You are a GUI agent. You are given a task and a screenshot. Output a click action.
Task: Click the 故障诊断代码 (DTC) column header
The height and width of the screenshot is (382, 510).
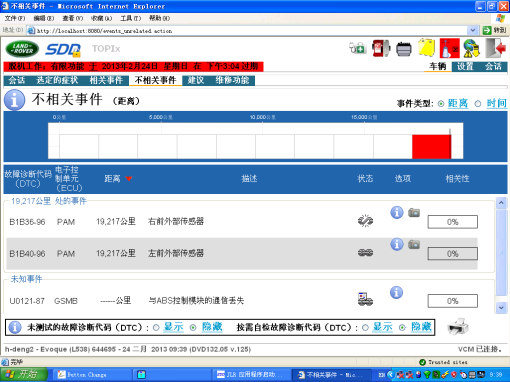click(28, 179)
